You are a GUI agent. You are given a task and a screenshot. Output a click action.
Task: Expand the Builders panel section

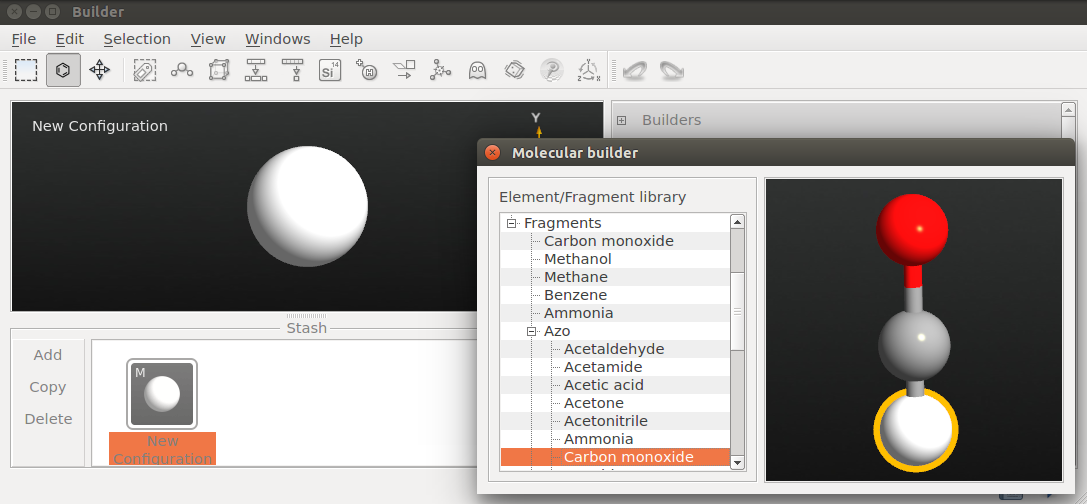pyautogui.click(x=622, y=120)
